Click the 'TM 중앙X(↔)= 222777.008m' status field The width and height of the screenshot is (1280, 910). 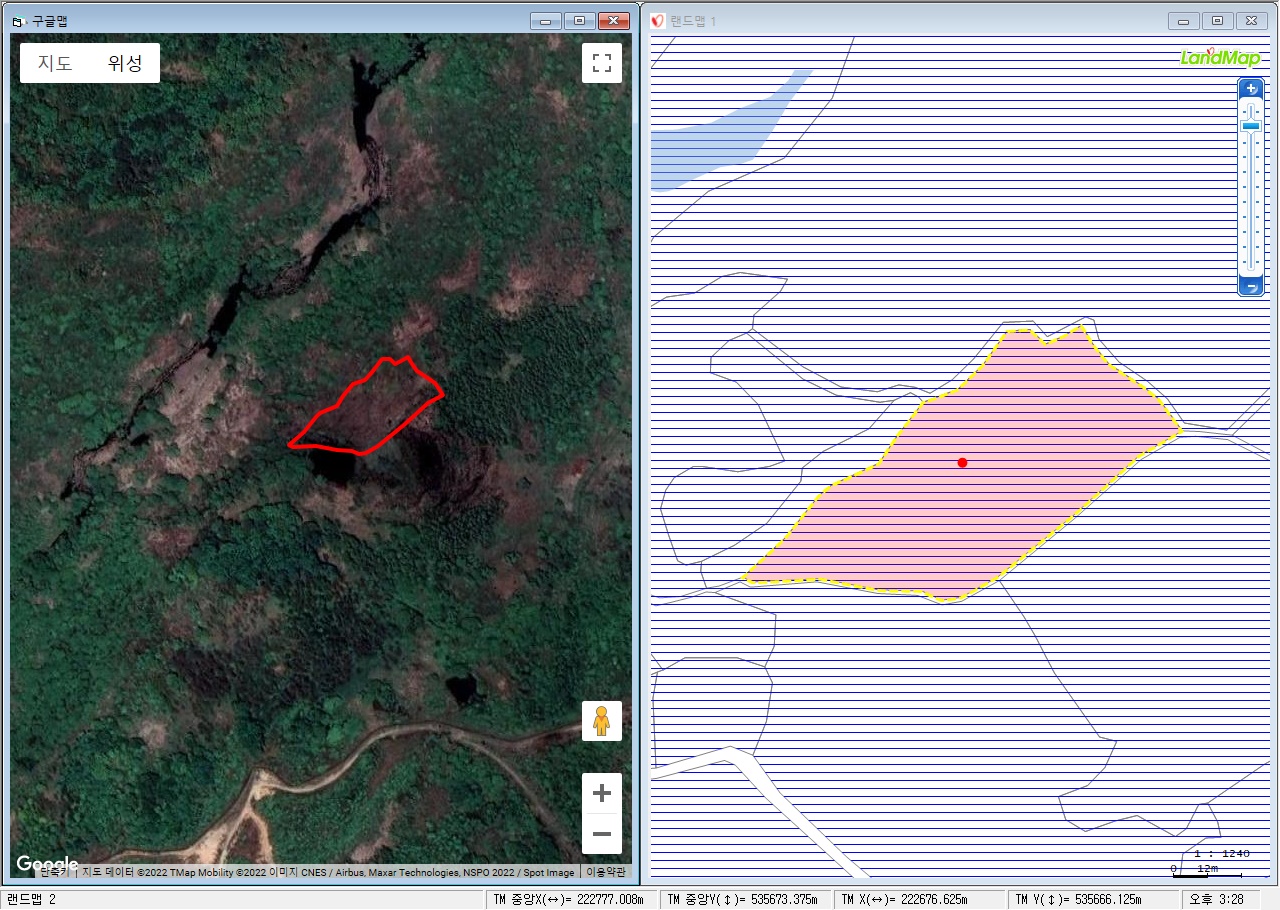tap(571, 899)
